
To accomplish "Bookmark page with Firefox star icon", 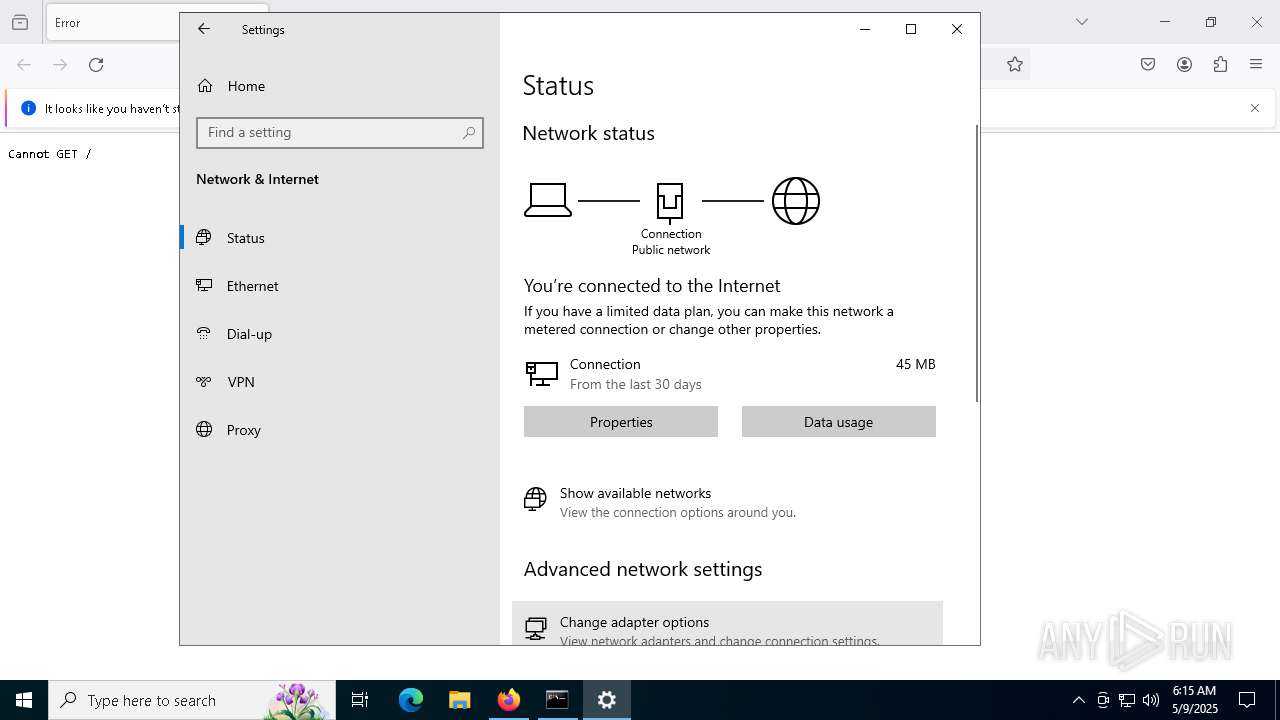I will [1015, 65].
